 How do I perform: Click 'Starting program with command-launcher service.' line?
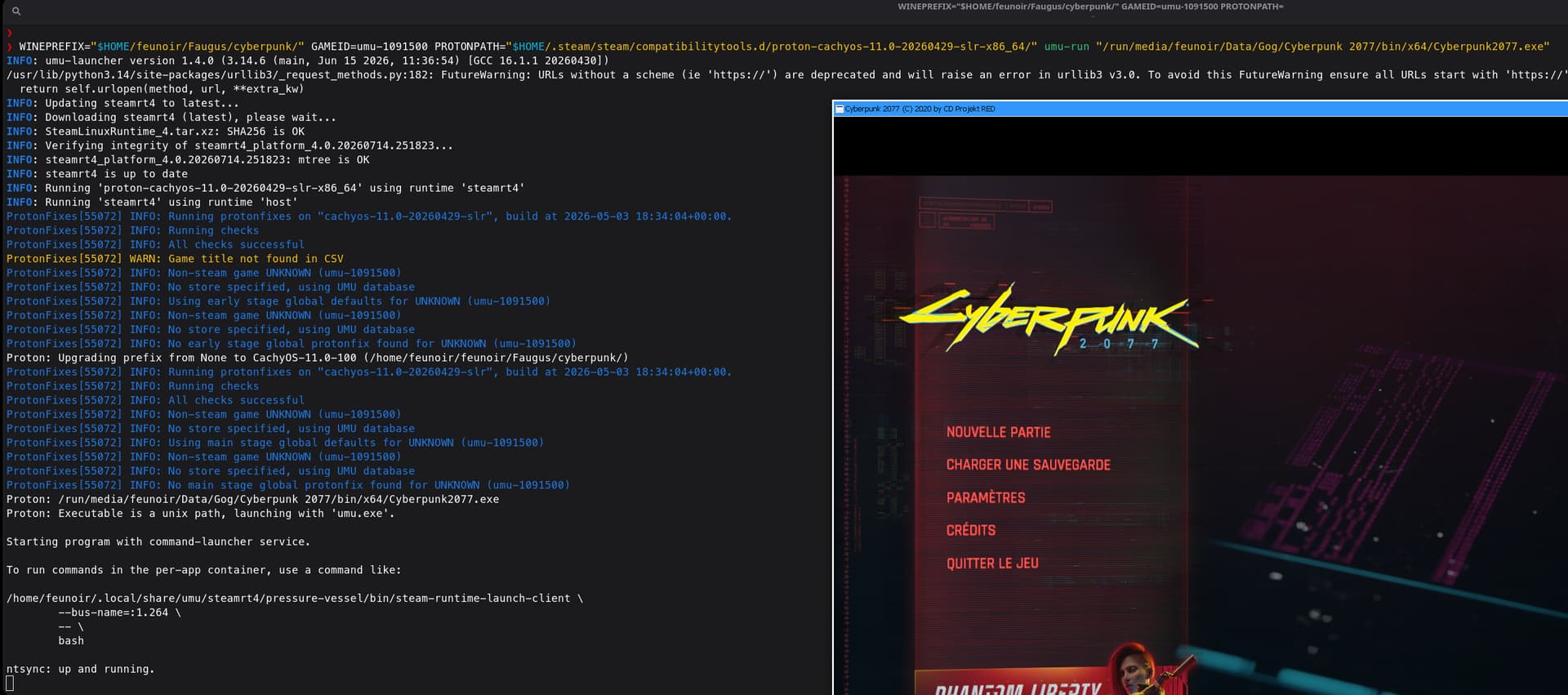pyautogui.click(x=158, y=541)
